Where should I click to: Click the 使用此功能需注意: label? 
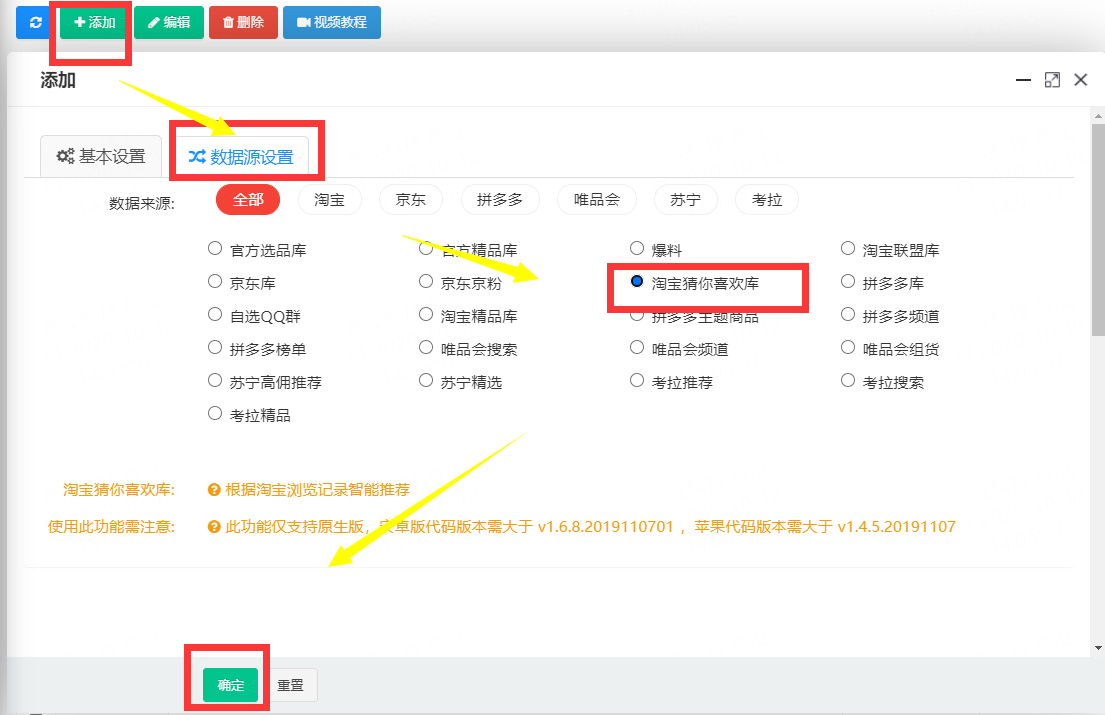111,527
